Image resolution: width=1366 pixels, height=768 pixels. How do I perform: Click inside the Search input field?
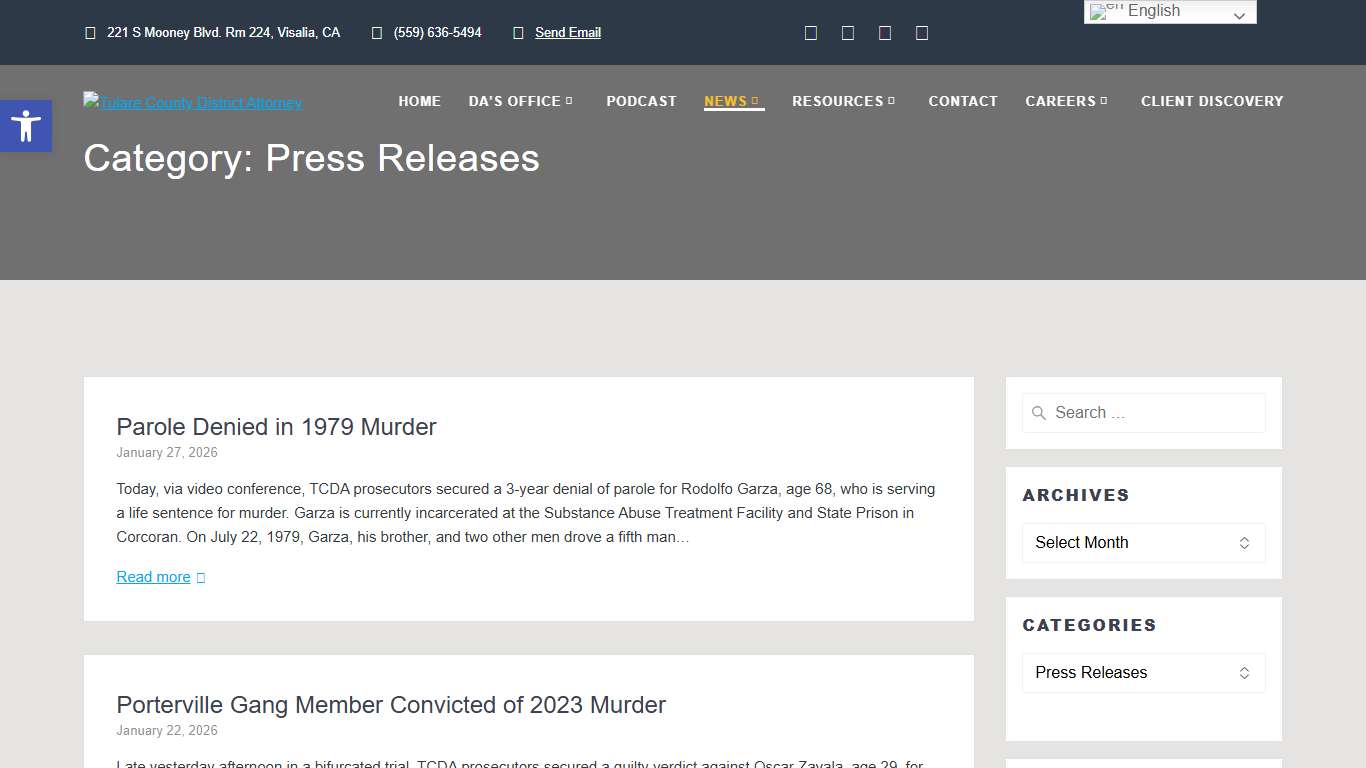coord(1143,412)
